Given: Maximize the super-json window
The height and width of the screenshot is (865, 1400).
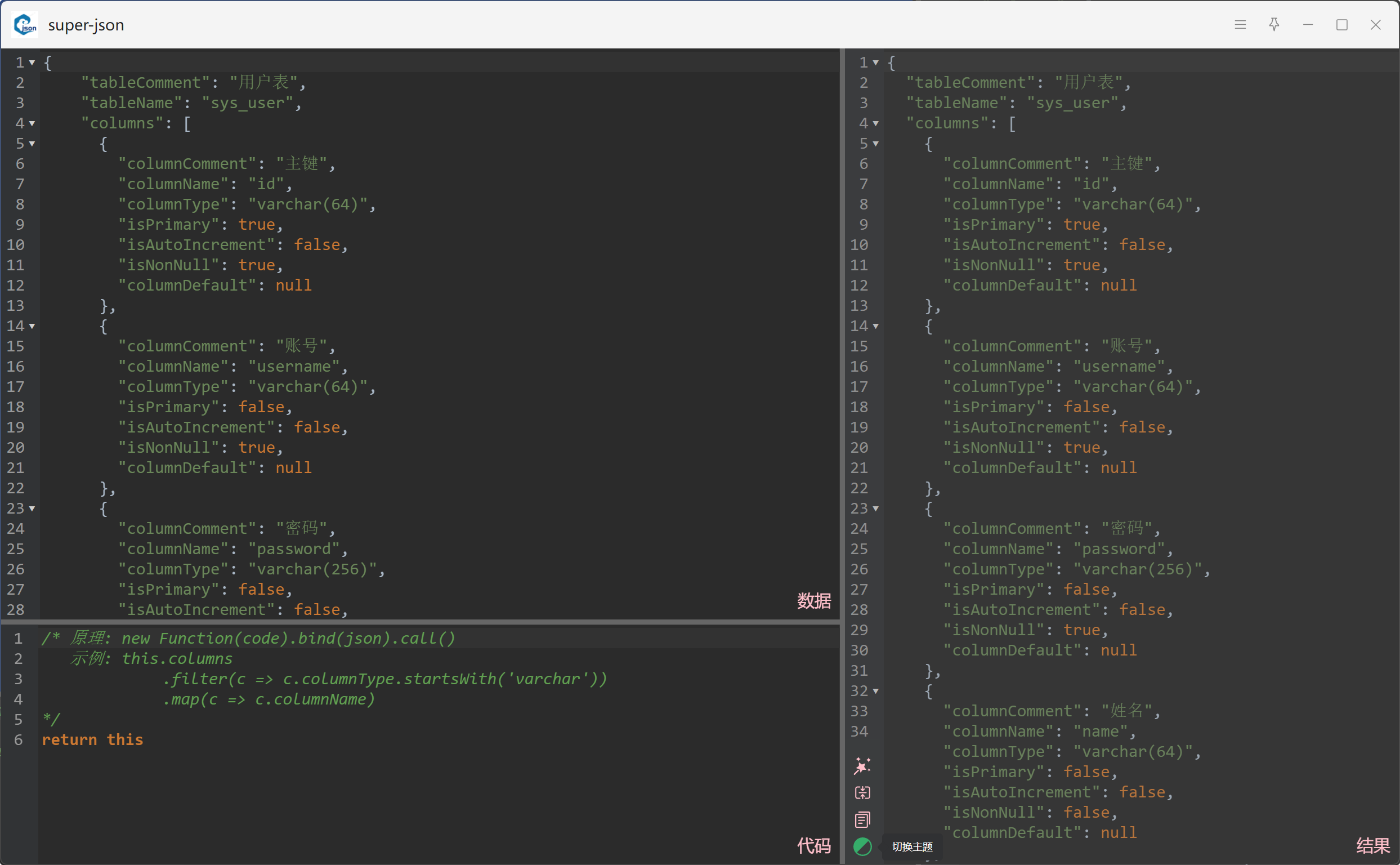Looking at the screenshot, I should (x=1341, y=25).
